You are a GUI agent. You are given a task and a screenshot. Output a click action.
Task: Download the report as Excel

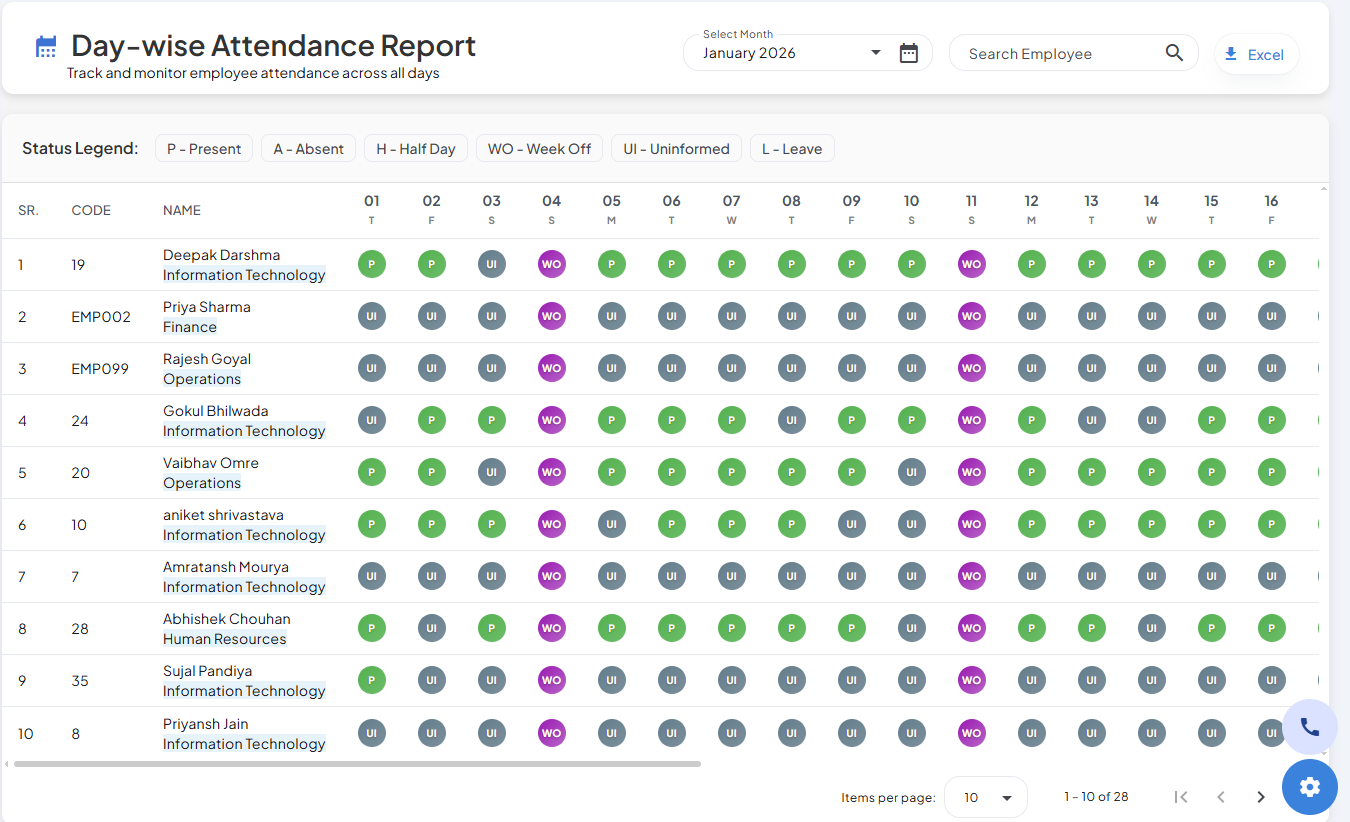[x=1256, y=54]
